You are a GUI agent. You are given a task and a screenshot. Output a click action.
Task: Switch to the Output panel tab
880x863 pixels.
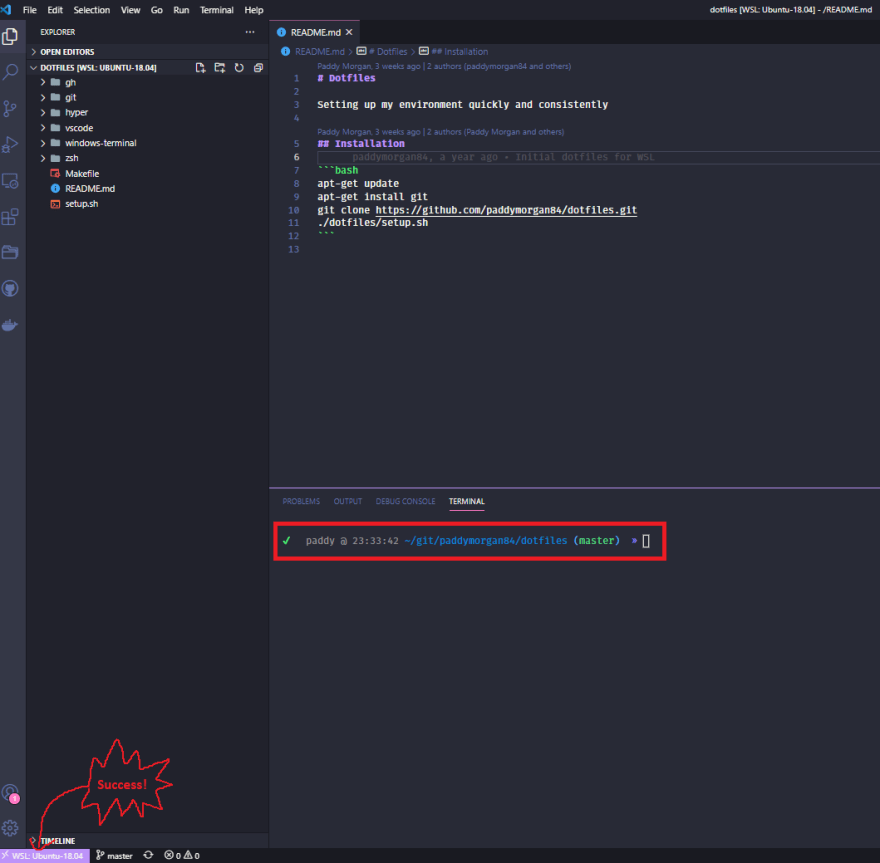pyautogui.click(x=347, y=501)
